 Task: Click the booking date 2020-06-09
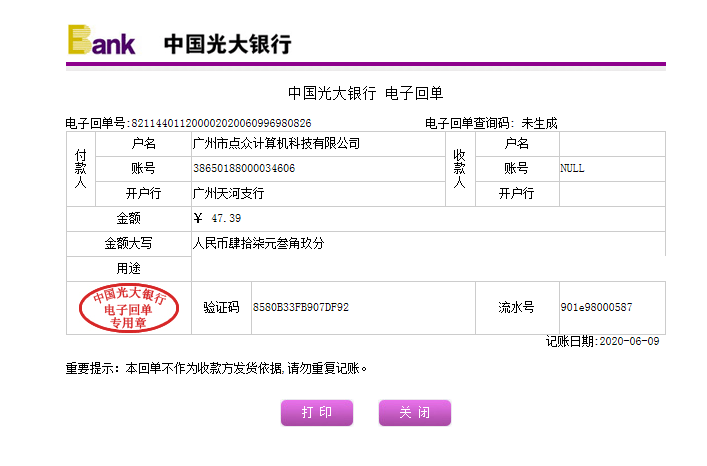[x=629, y=341]
